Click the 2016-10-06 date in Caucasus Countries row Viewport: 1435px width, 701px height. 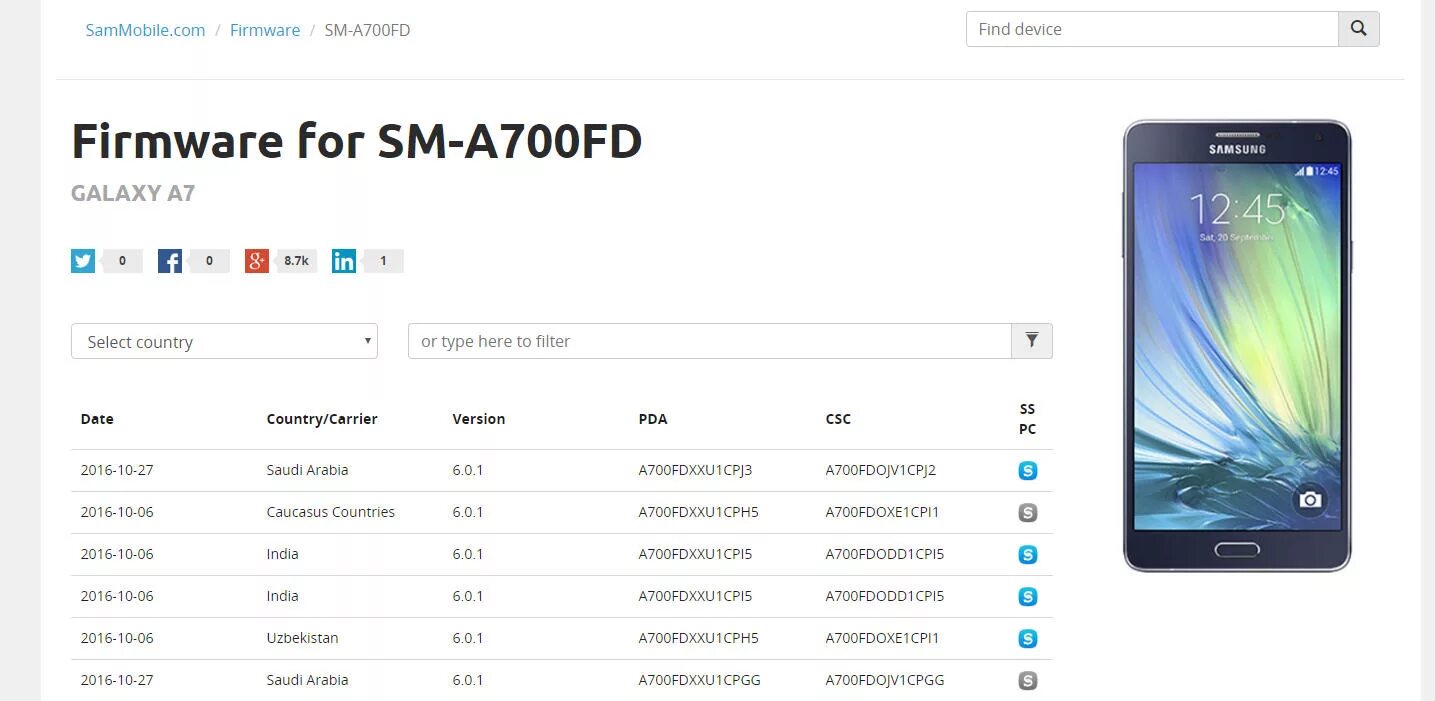point(117,512)
